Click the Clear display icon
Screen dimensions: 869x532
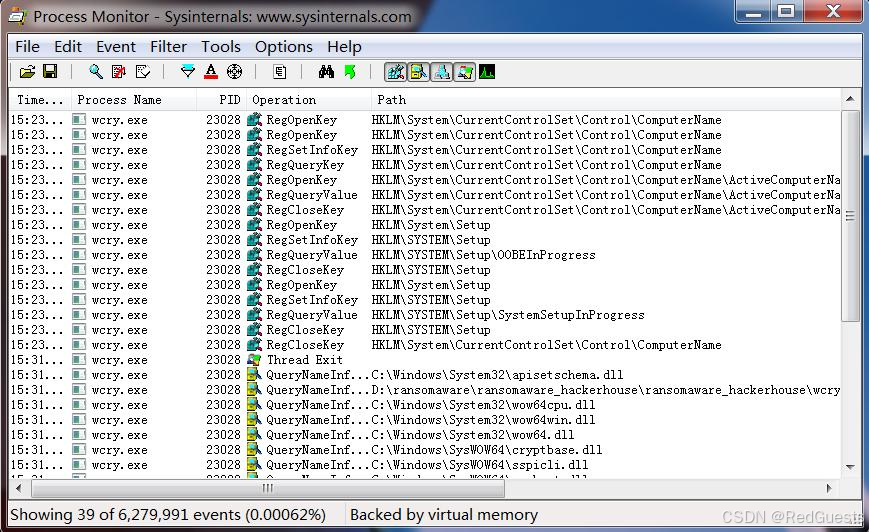coord(142,71)
